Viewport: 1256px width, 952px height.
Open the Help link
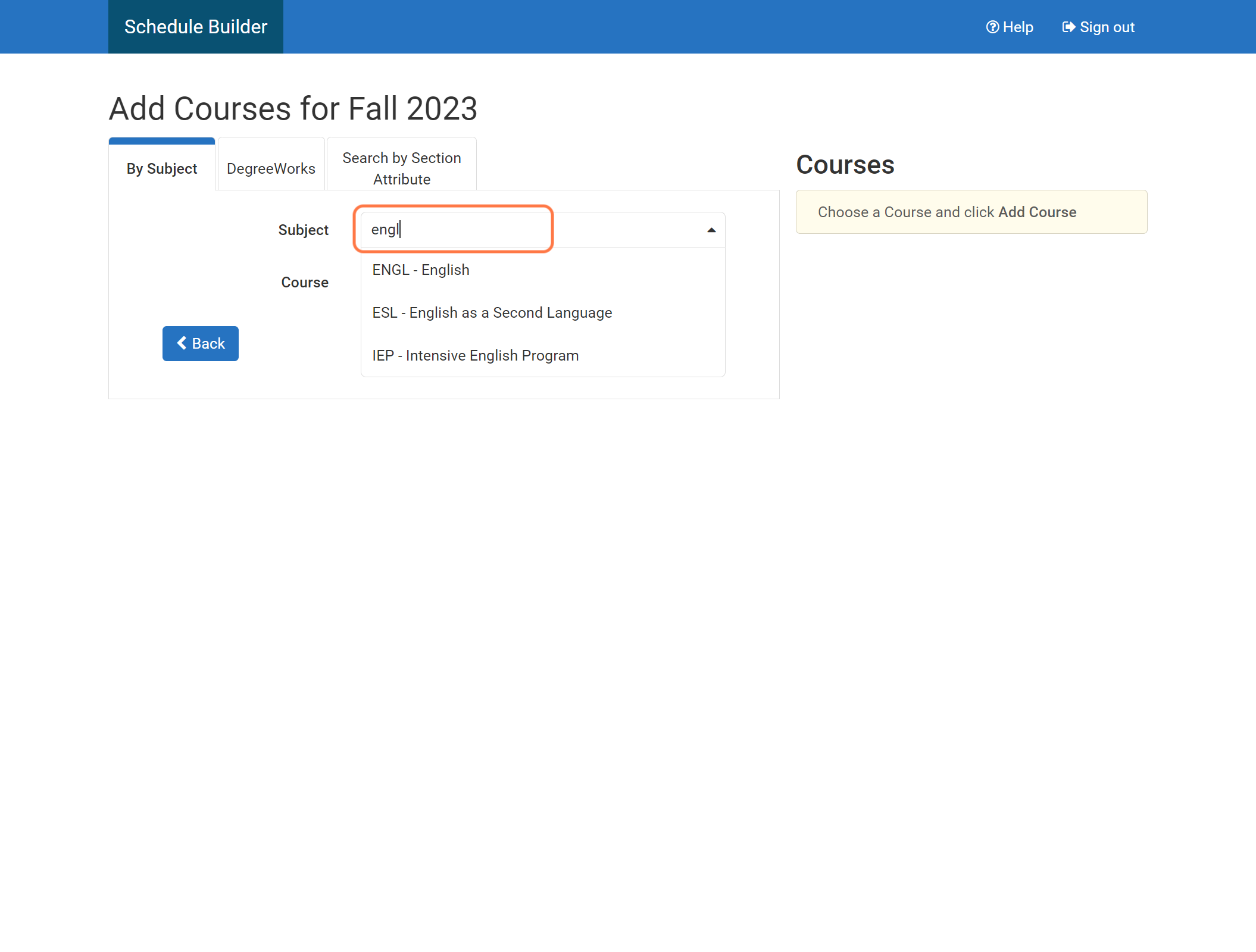pos(1010,27)
